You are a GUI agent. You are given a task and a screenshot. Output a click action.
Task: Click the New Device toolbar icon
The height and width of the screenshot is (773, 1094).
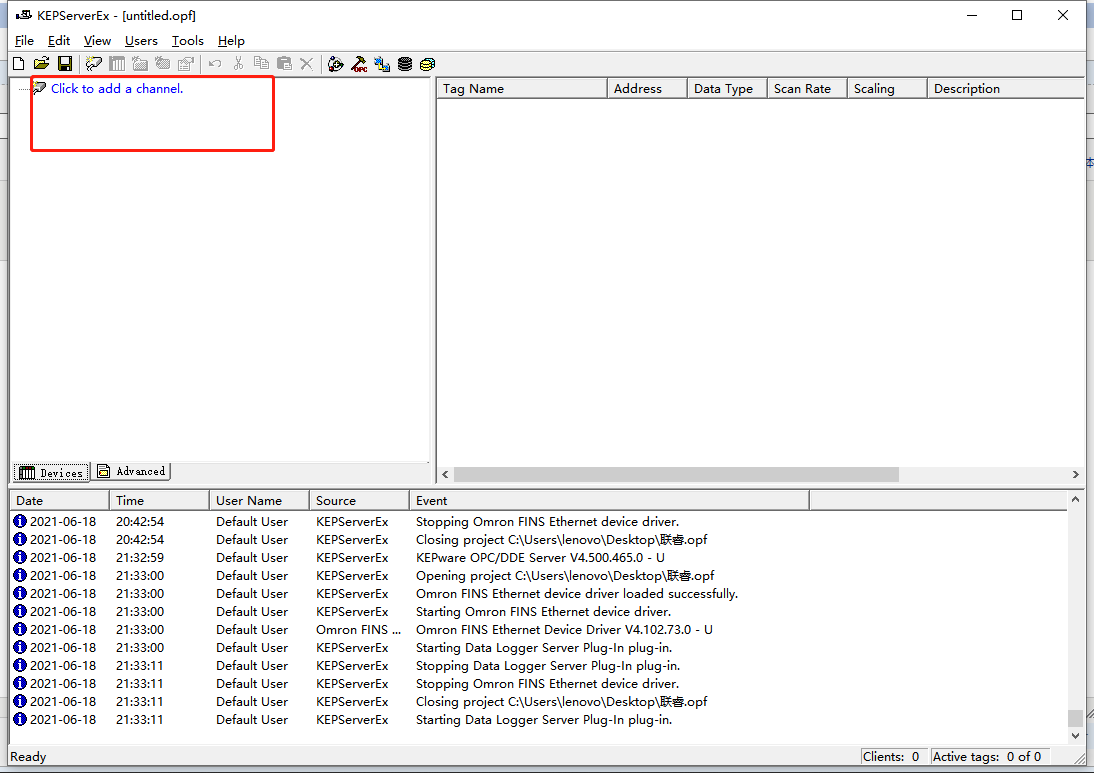117,64
